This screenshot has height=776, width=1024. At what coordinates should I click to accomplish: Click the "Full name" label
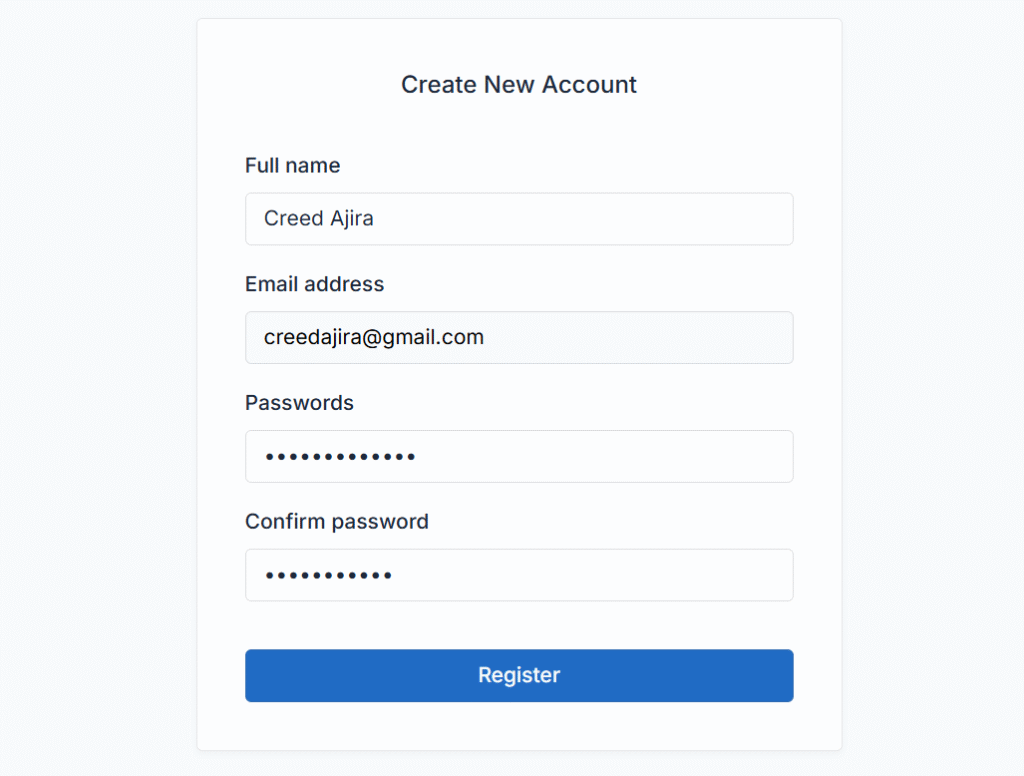293,165
